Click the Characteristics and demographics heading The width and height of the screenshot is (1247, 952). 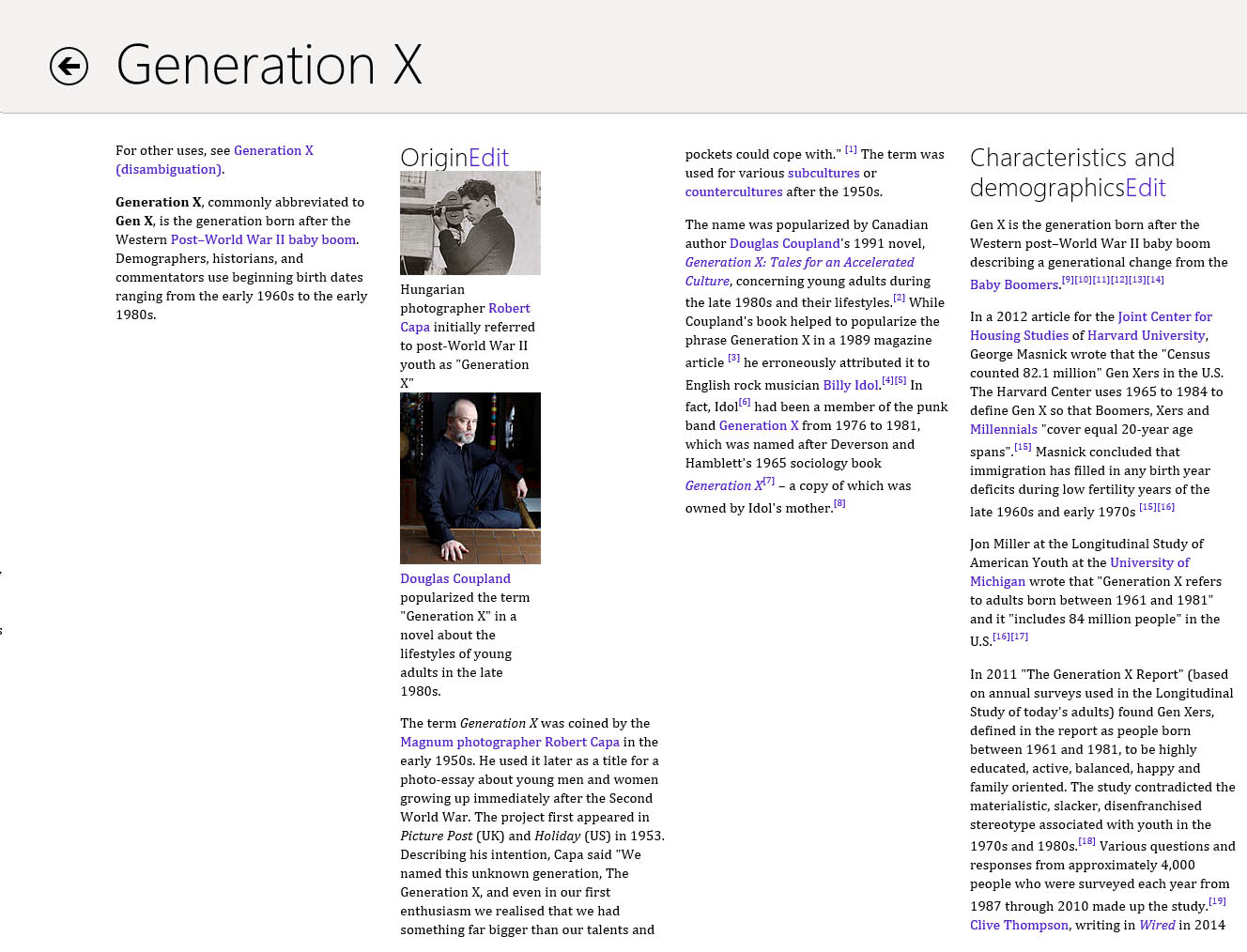1071,173
